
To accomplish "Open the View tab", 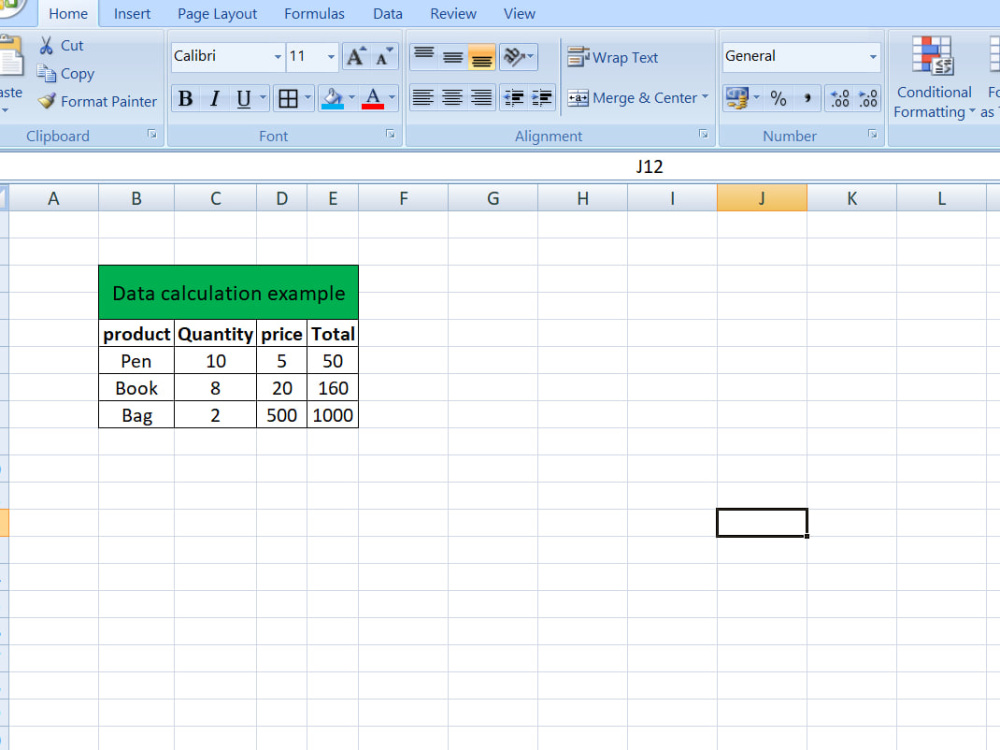I will pyautogui.click(x=519, y=13).
